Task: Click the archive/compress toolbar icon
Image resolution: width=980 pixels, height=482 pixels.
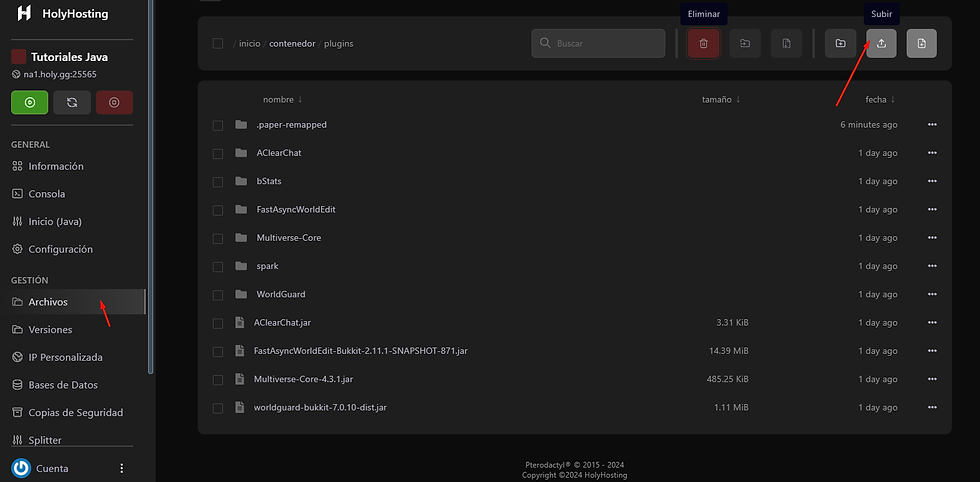Action: 786,44
